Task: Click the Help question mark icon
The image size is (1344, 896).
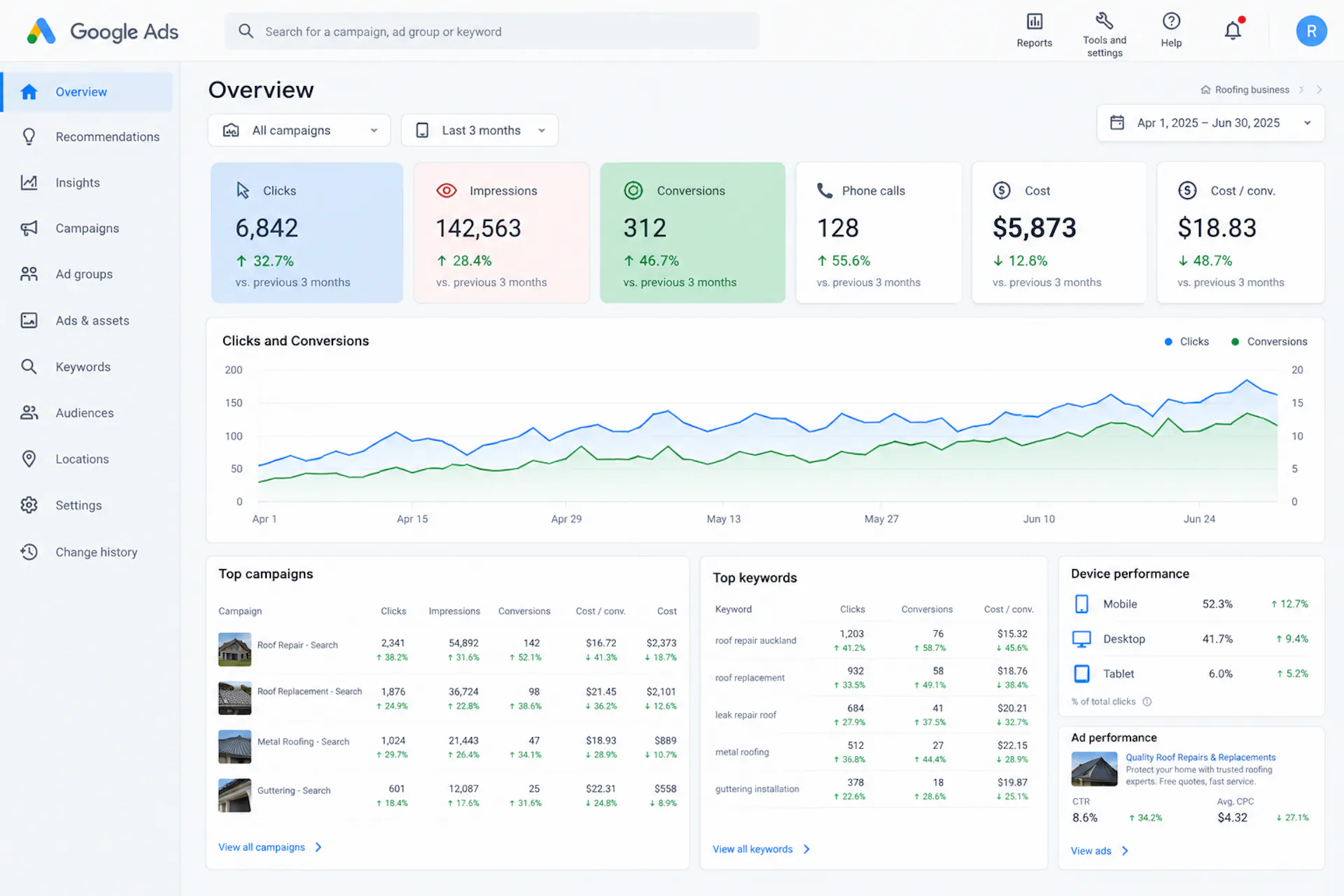Action: (x=1171, y=21)
